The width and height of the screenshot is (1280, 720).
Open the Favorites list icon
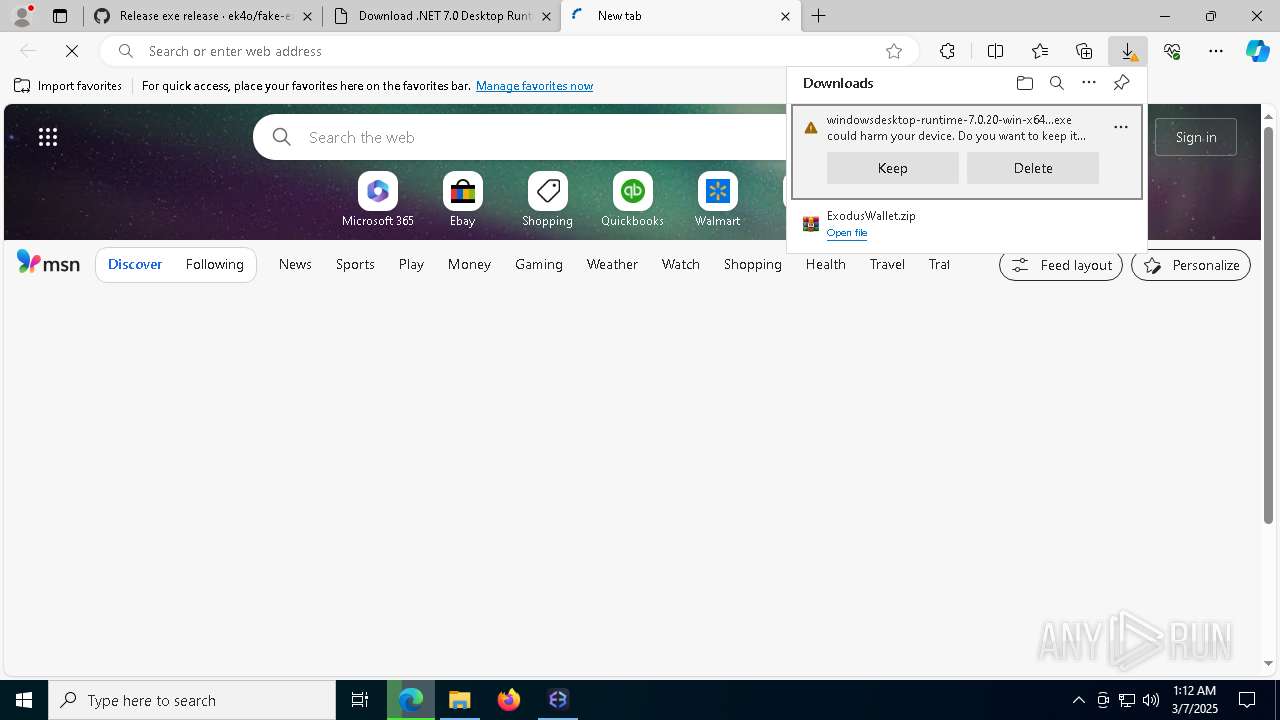[1040, 51]
